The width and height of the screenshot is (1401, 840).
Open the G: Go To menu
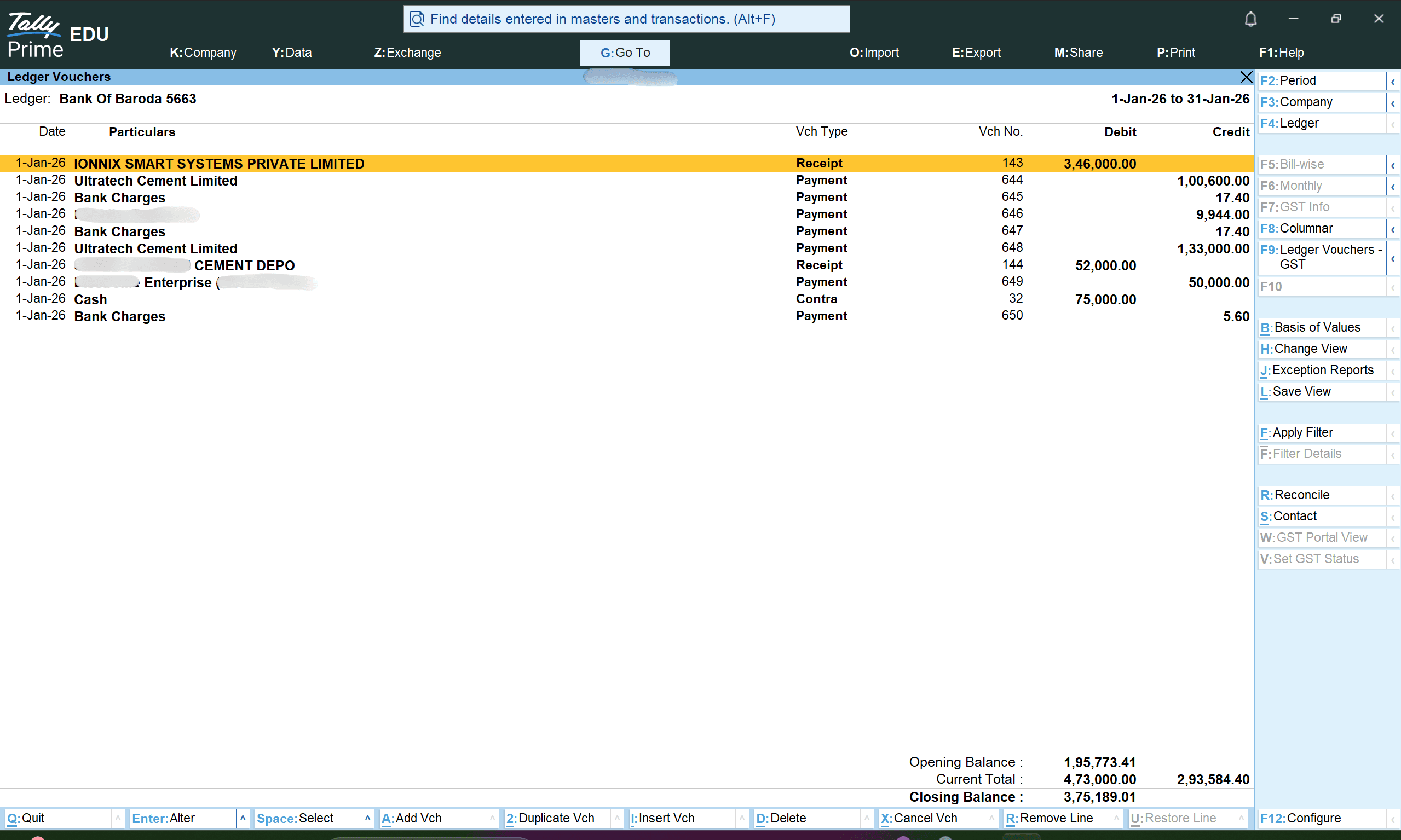click(x=625, y=53)
